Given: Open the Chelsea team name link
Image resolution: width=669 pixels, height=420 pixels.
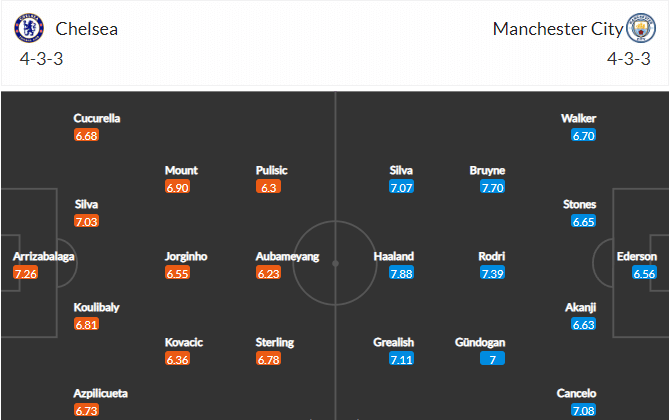Looking at the screenshot, I should click(87, 29).
